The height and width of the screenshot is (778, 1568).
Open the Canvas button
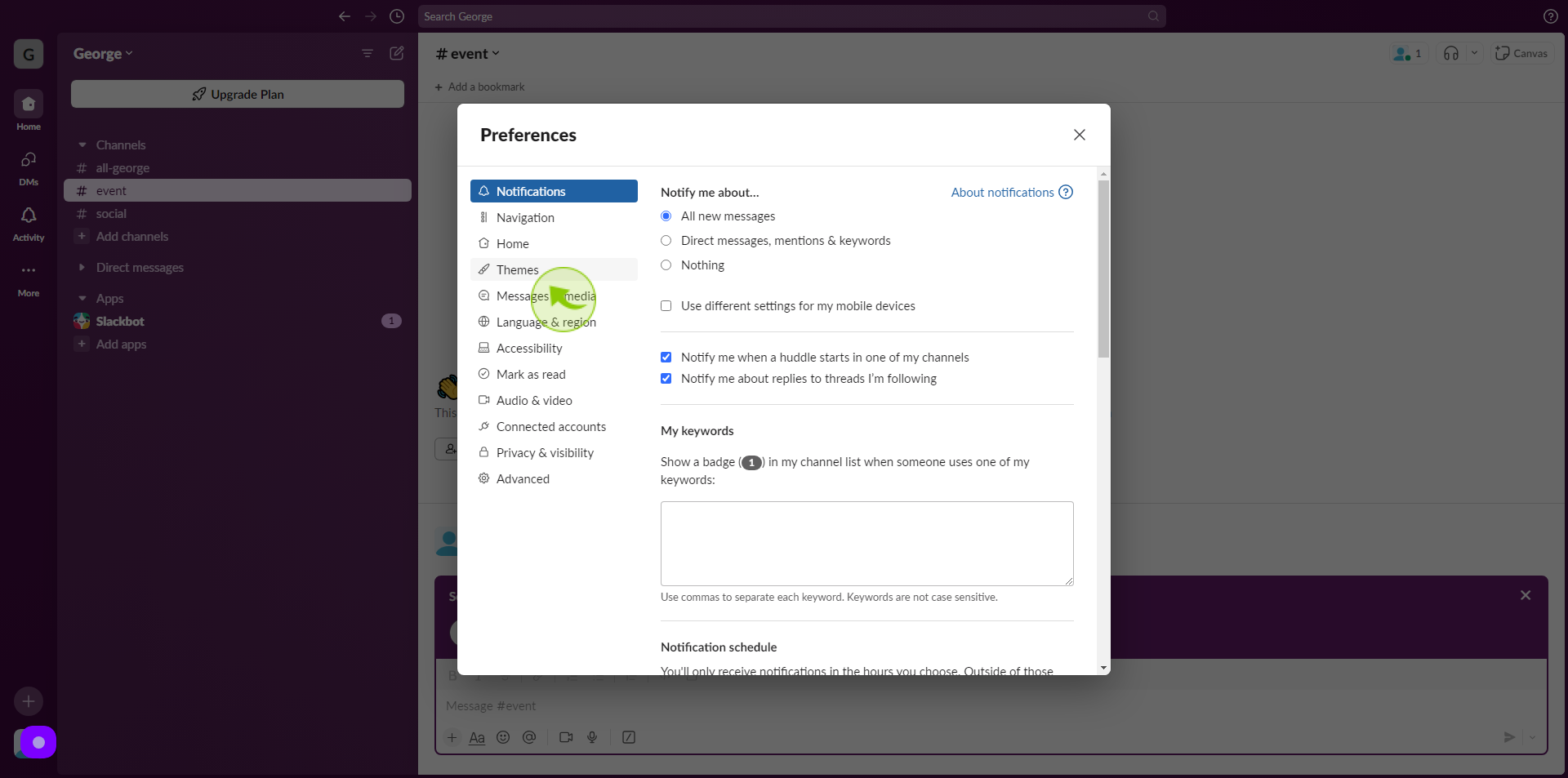(x=1521, y=53)
